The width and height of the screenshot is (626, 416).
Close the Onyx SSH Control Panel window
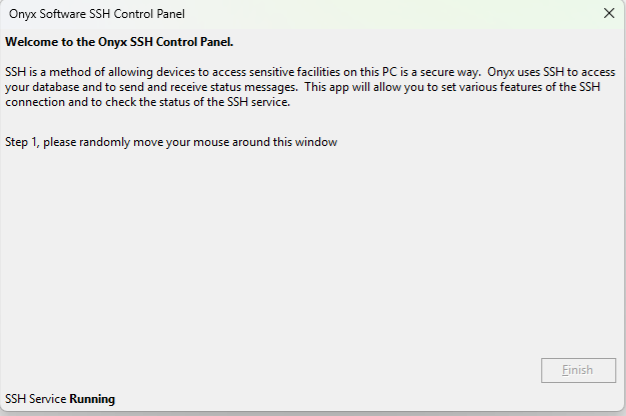click(609, 14)
